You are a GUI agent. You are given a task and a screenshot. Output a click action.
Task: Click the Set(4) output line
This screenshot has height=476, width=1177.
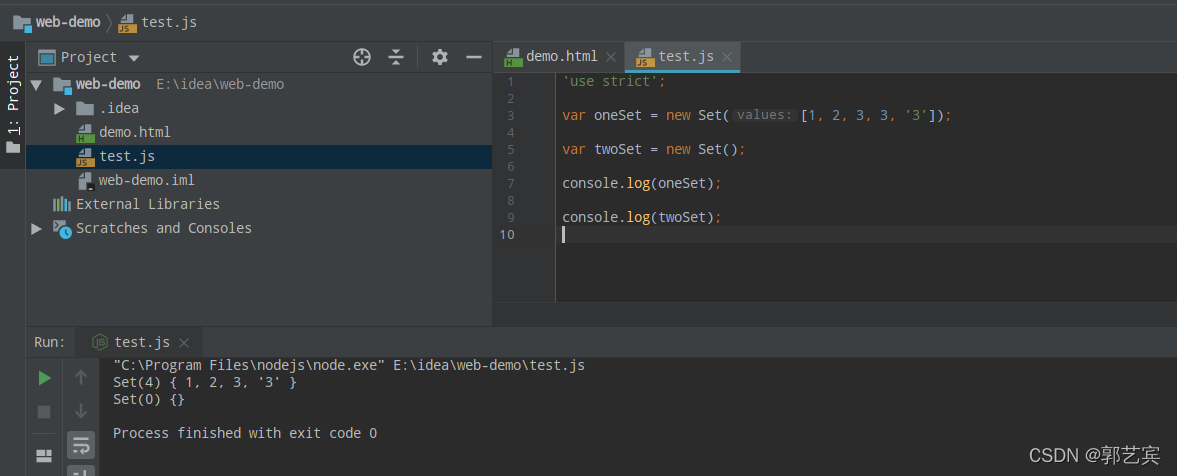pos(205,383)
